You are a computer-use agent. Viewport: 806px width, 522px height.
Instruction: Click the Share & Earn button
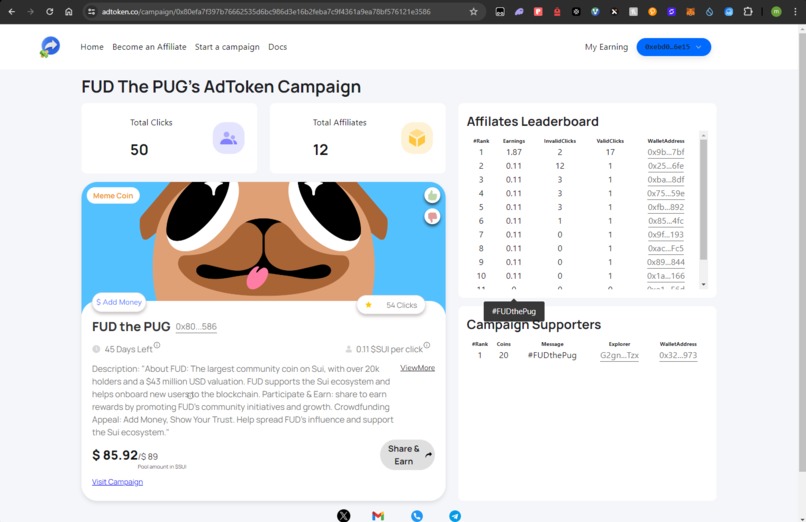pos(408,455)
